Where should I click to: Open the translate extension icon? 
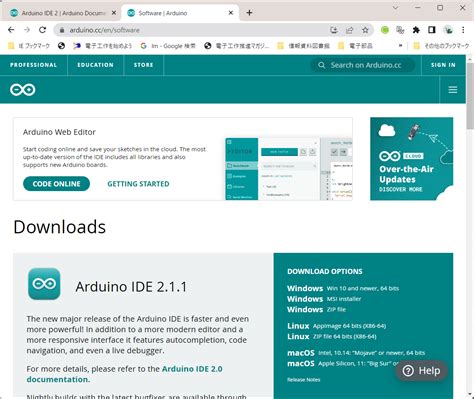400,30
